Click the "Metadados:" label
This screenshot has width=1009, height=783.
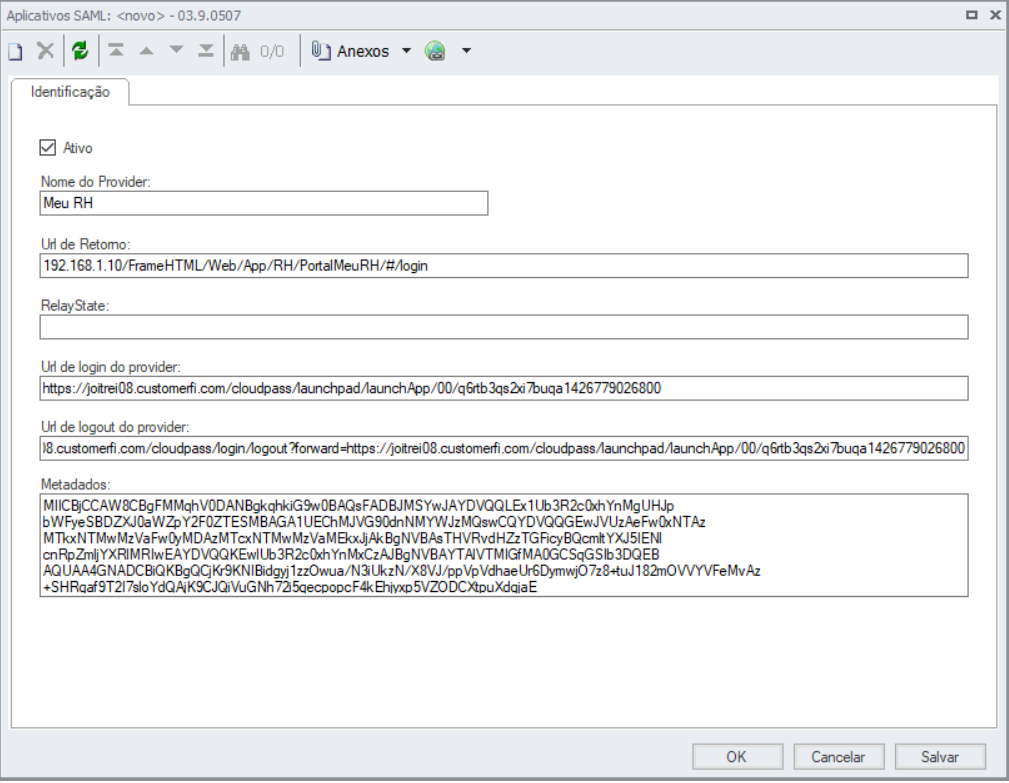[76, 484]
